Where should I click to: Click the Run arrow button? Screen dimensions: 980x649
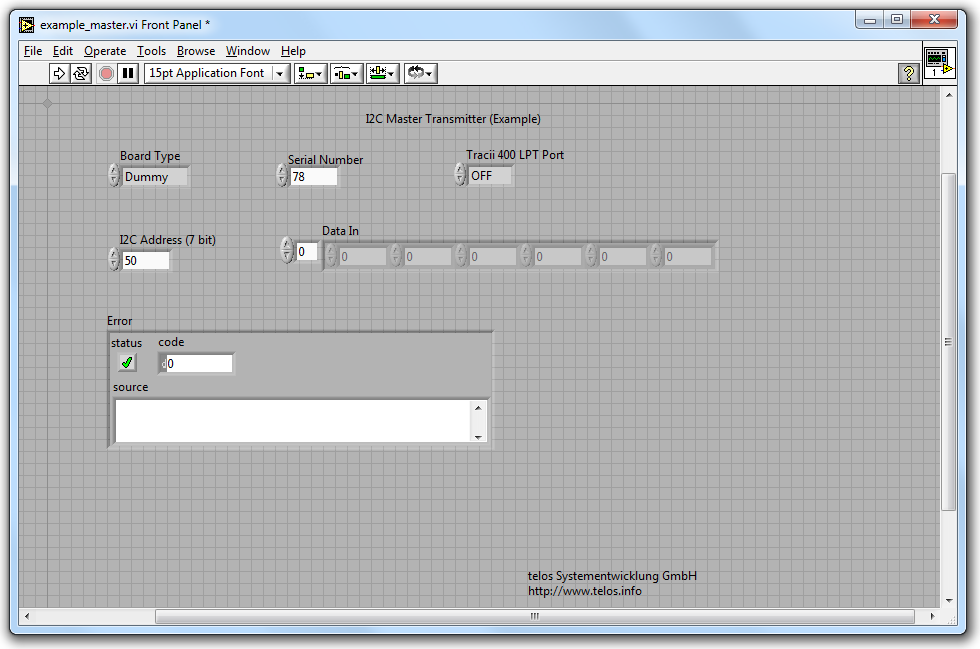59,73
